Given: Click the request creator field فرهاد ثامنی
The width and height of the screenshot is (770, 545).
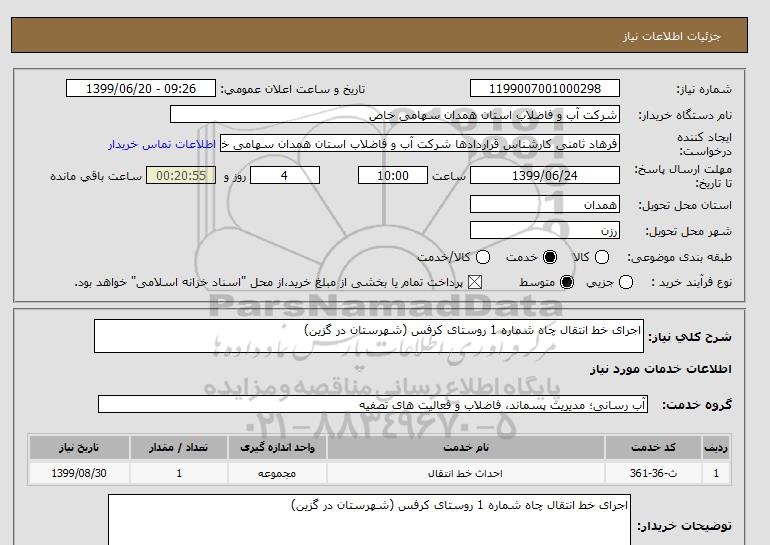Looking at the screenshot, I should 420,144.
